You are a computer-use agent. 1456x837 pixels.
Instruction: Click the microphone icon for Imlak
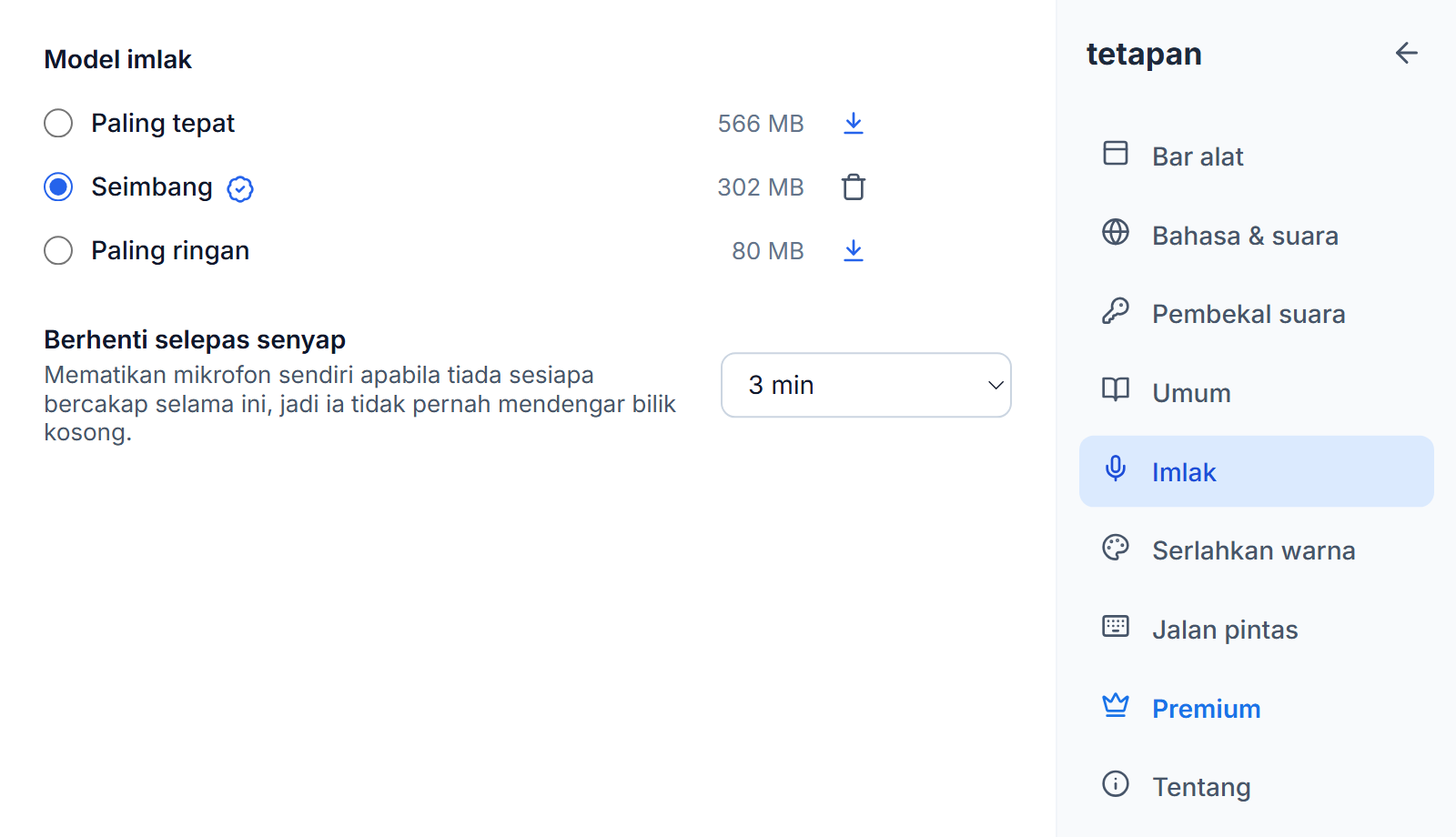pos(1115,469)
